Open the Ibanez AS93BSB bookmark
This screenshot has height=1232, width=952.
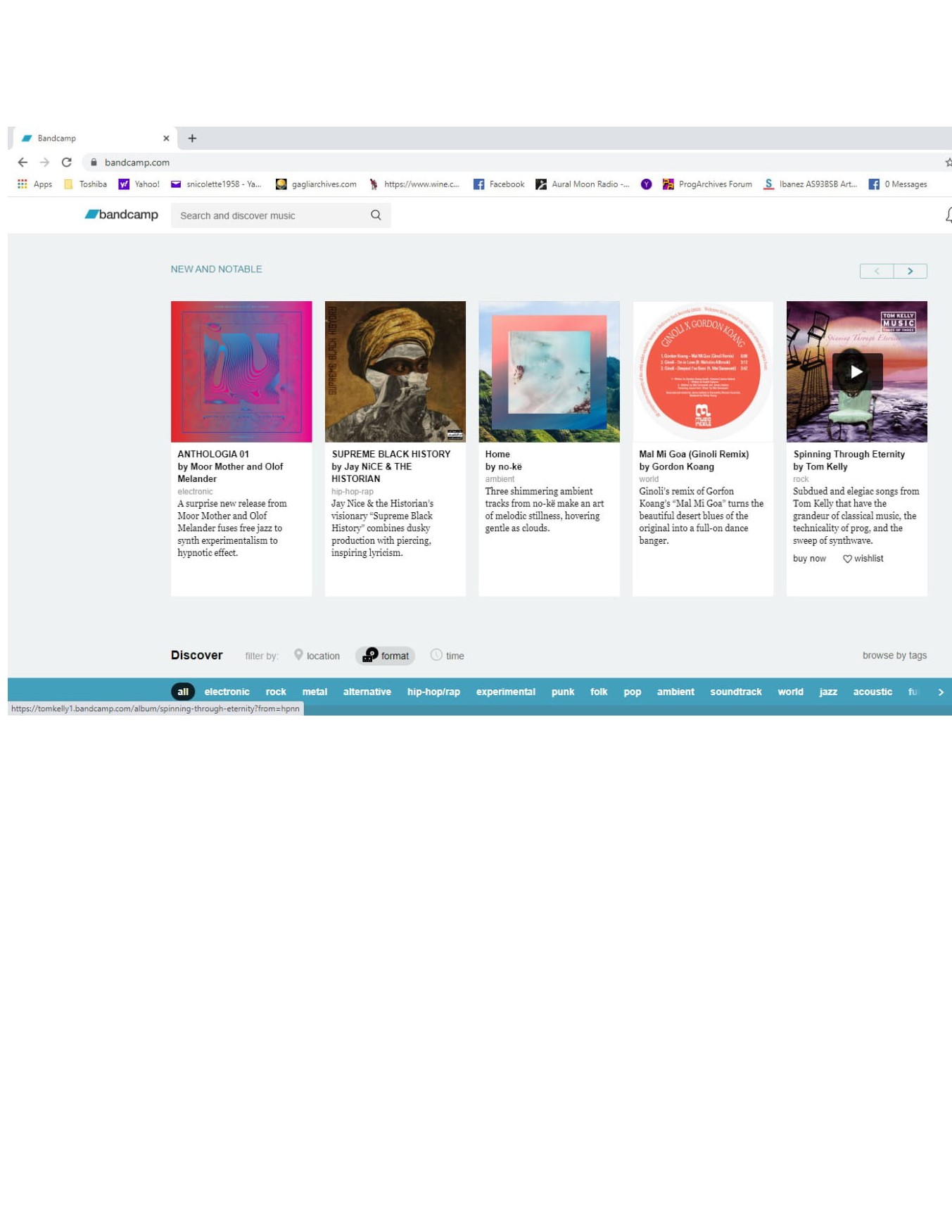[811, 184]
